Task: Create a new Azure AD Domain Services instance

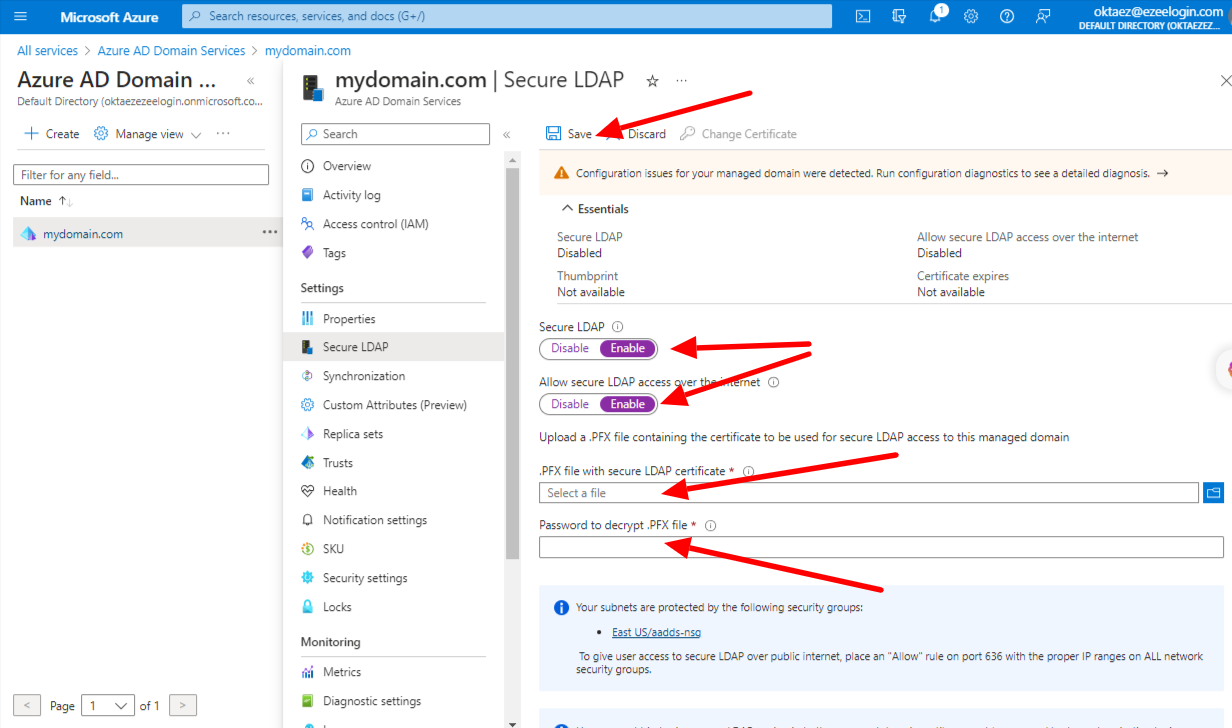Action: point(51,134)
